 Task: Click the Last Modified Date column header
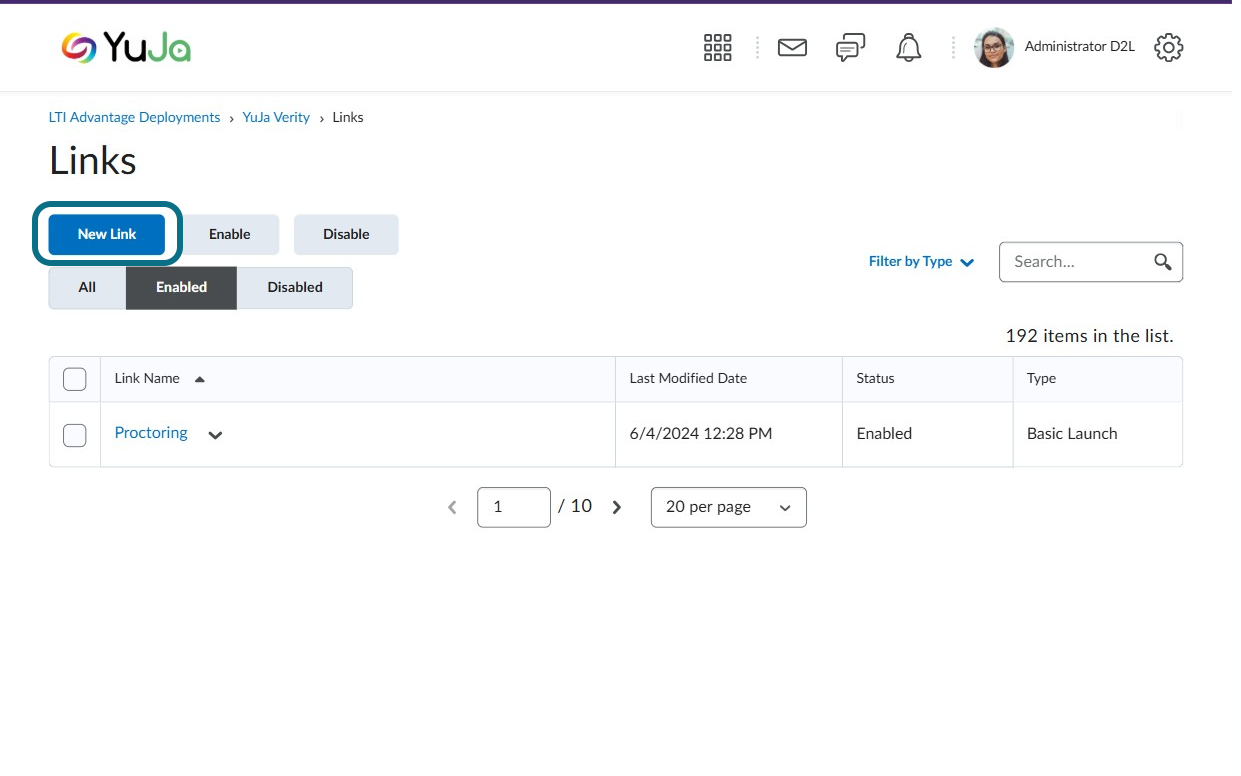[688, 378]
